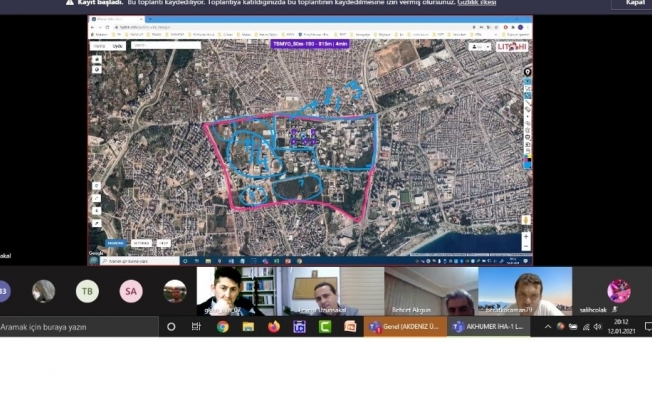Click the green app icon in taskbar
Image resolution: width=652 pixels, height=400 pixels.
pos(324,327)
